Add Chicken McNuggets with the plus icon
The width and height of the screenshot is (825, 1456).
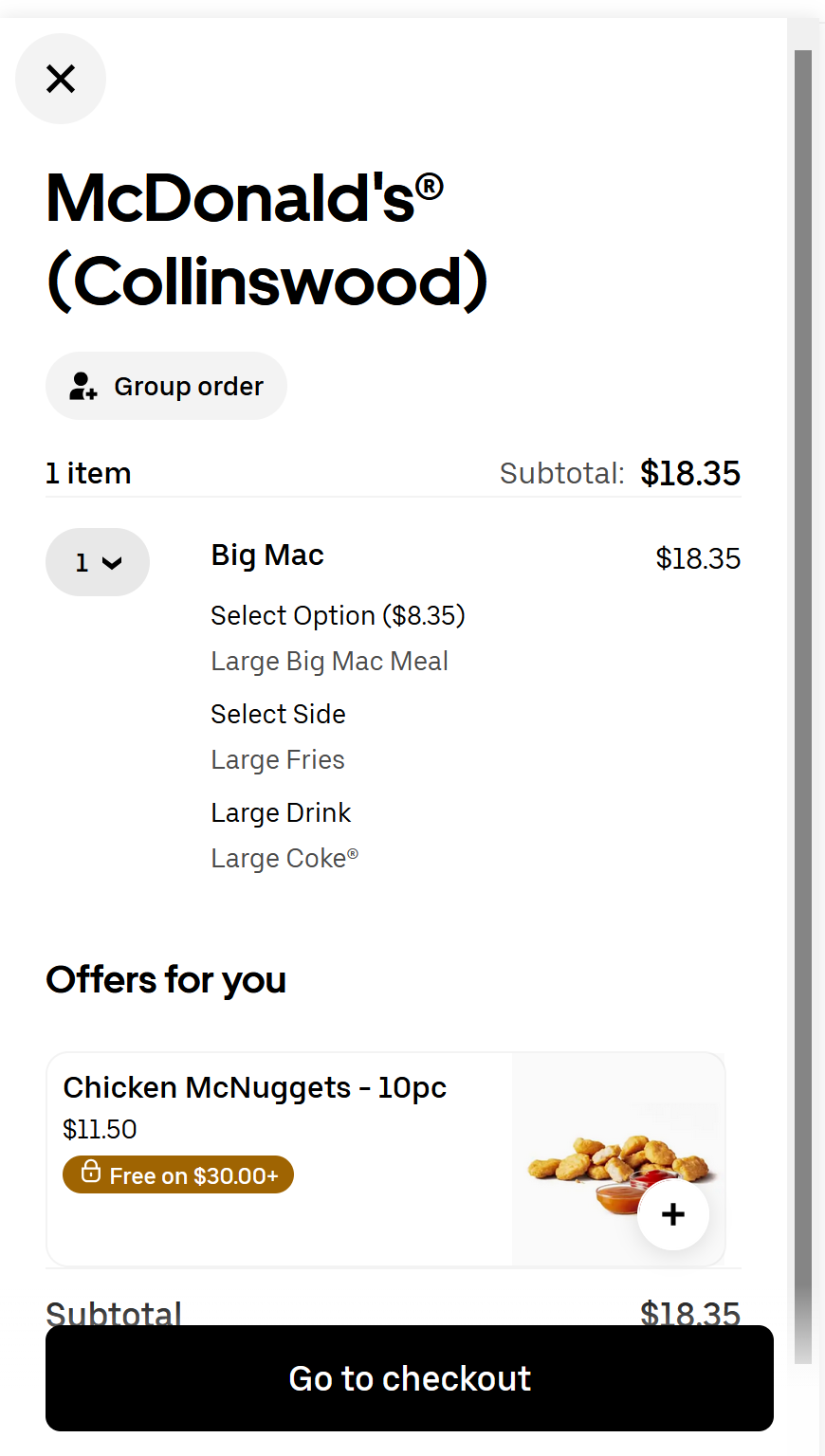click(672, 1214)
